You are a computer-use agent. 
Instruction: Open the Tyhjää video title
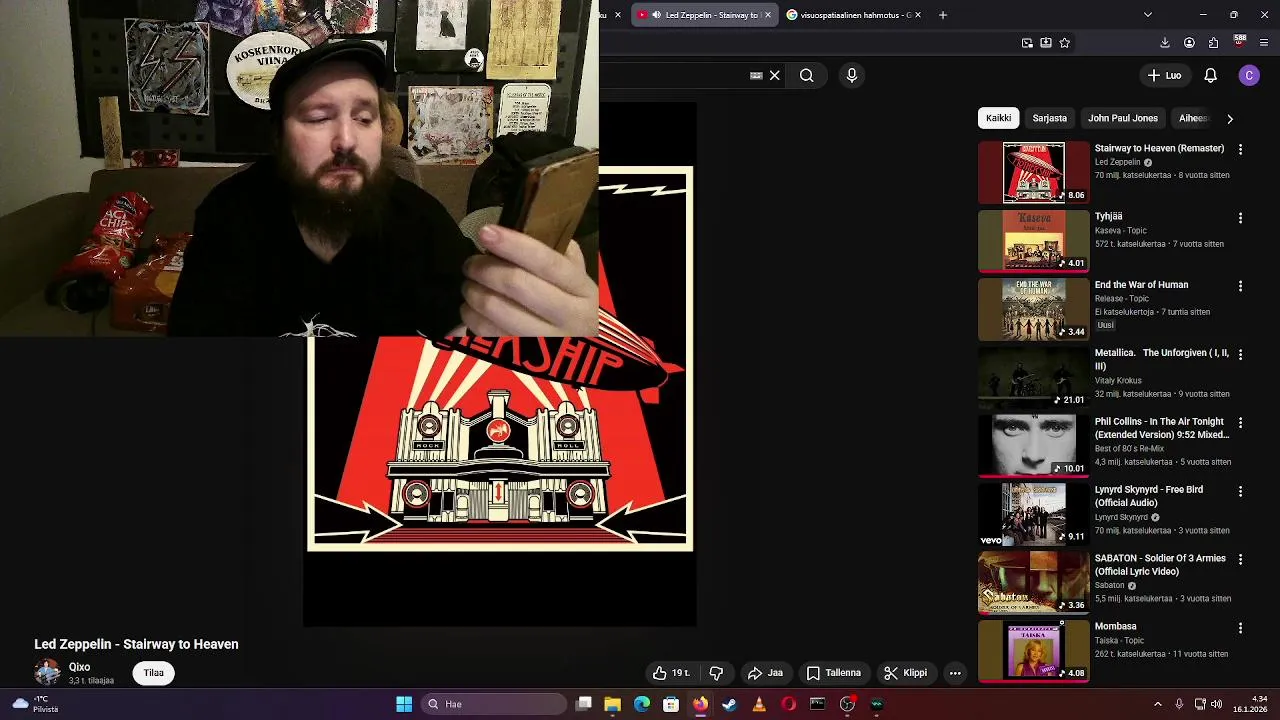[x=1108, y=216]
